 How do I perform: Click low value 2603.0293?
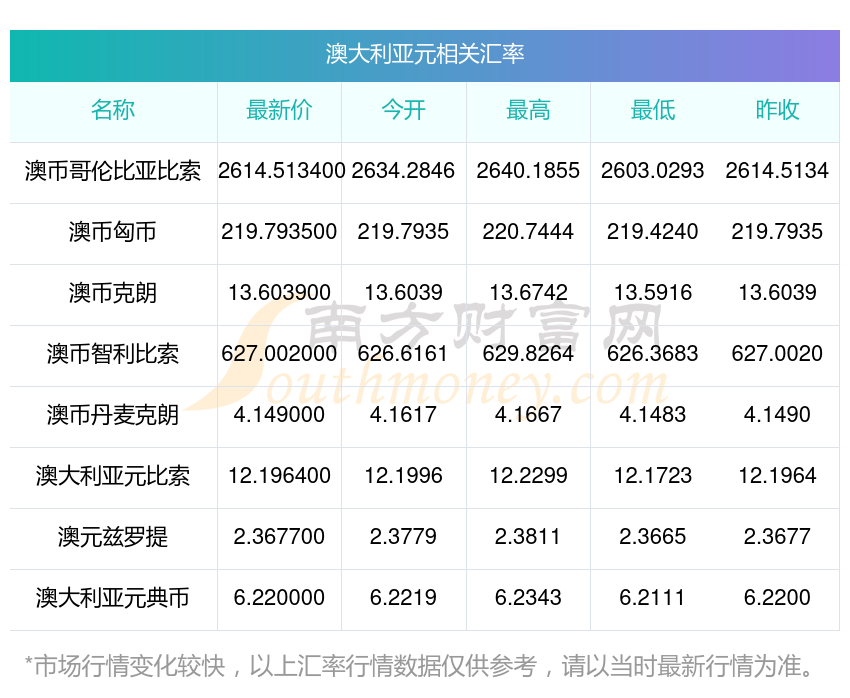tap(653, 171)
